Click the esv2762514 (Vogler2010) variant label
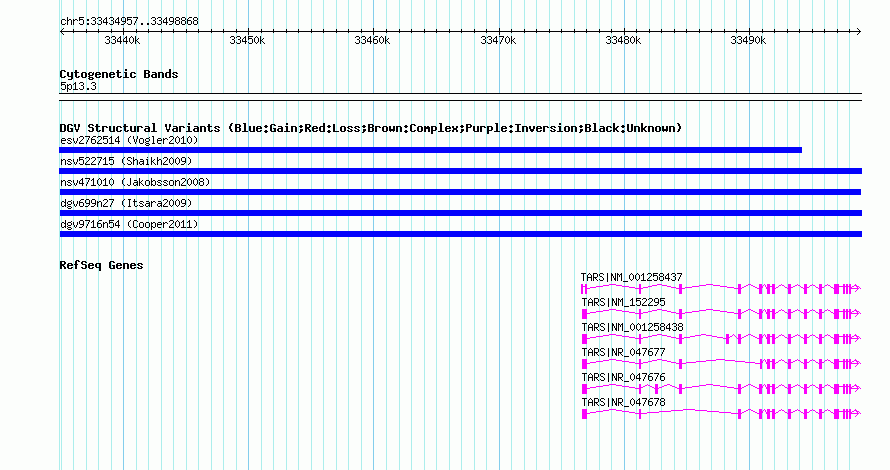The height and width of the screenshot is (470, 890). click(129, 140)
